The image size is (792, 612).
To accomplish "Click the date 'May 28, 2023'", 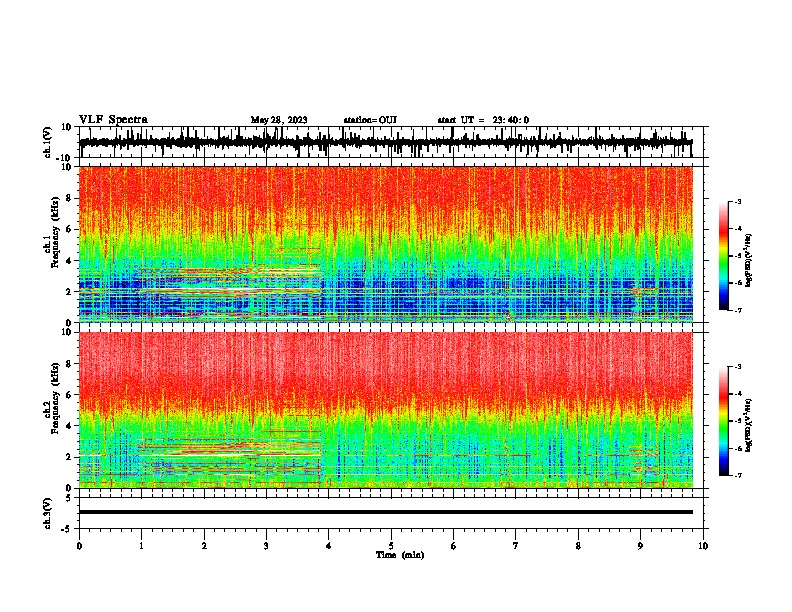I will coord(279,120).
